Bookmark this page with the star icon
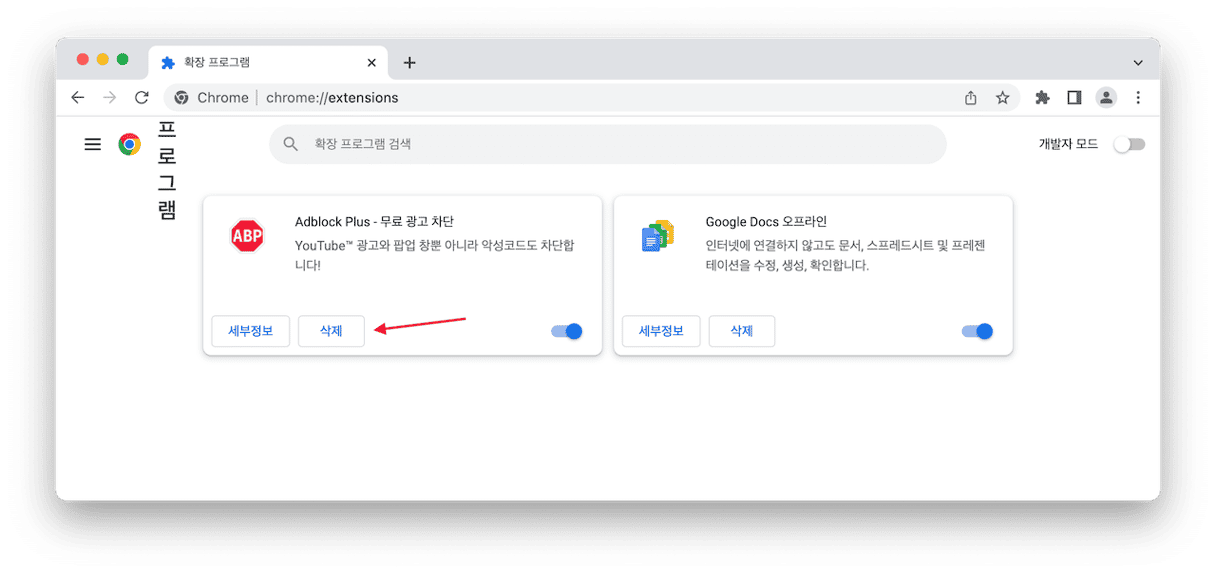The height and width of the screenshot is (574, 1216). click(x=1002, y=97)
